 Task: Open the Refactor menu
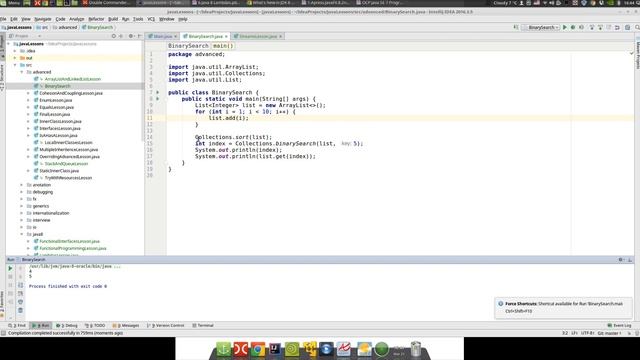tap(96, 19)
